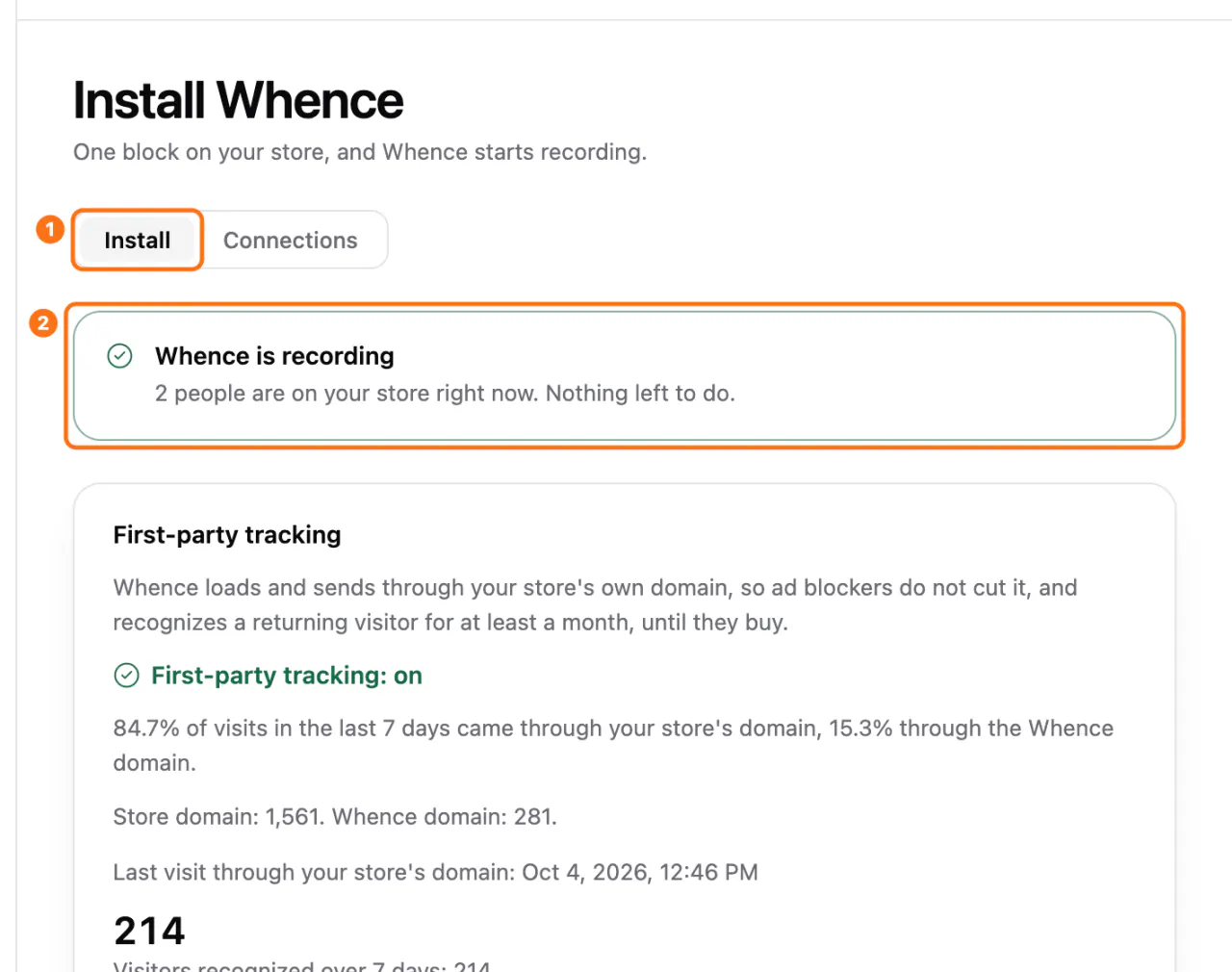Select the 'Install Whence' page heading
1232x972 pixels.
pos(238,100)
